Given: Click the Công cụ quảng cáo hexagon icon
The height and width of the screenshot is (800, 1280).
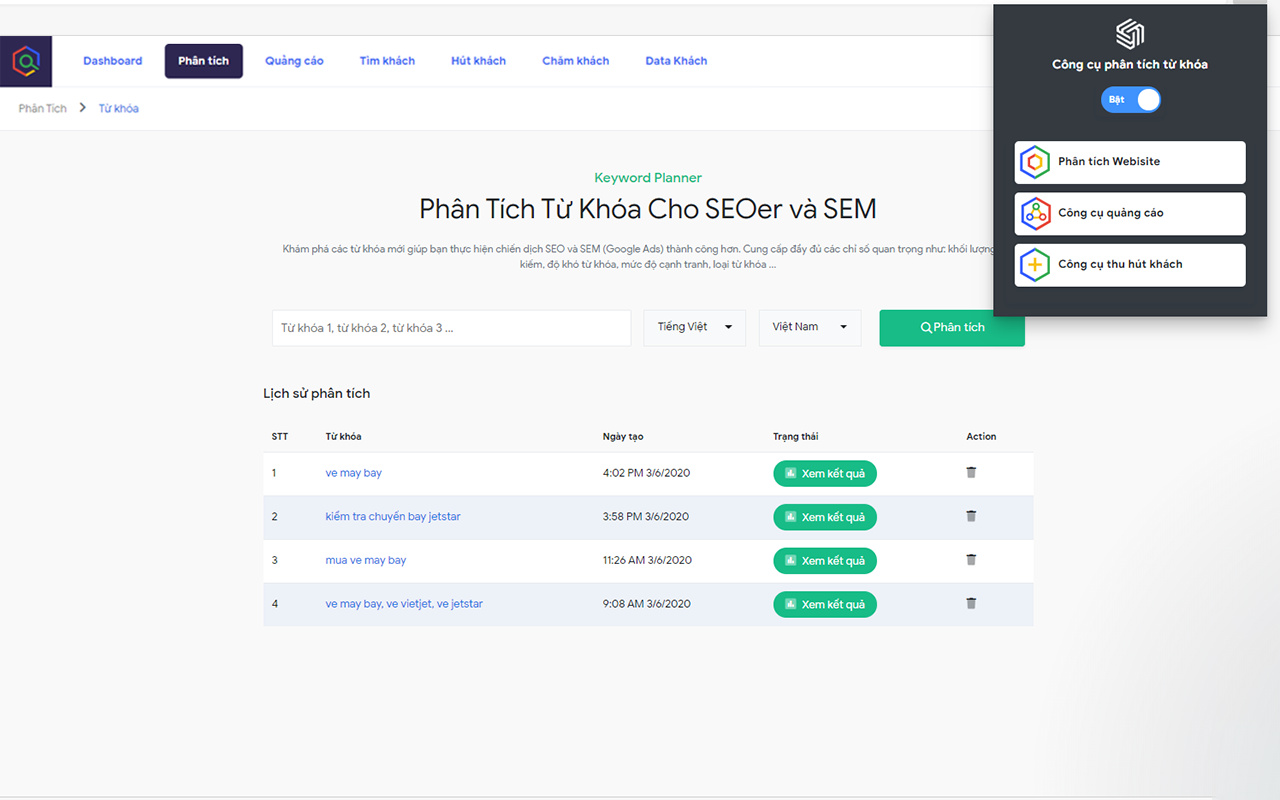Looking at the screenshot, I should [x=1035, y=213].
